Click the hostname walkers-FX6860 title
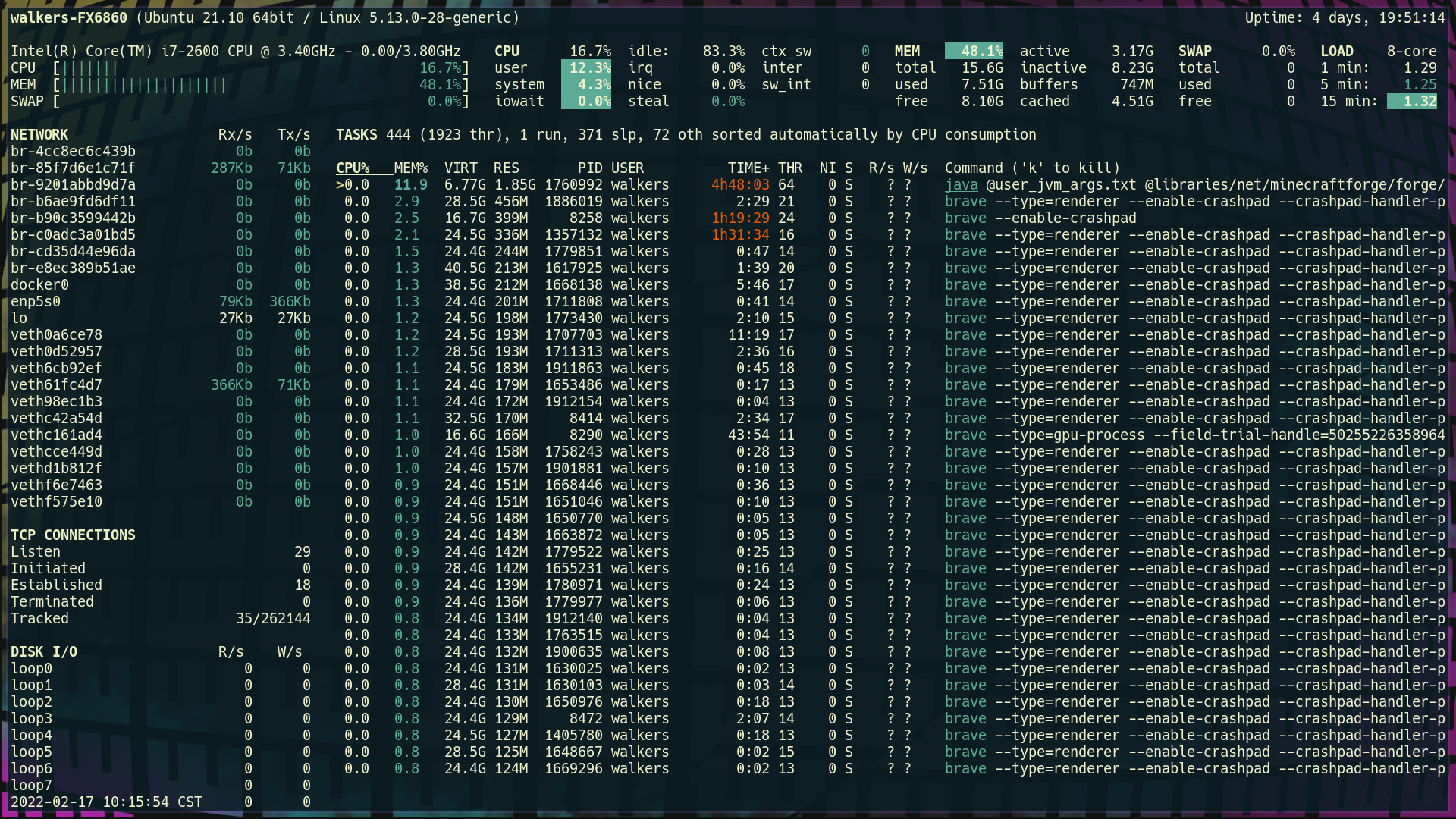This screenshot has width=1456, height=819. click(69, 18)
